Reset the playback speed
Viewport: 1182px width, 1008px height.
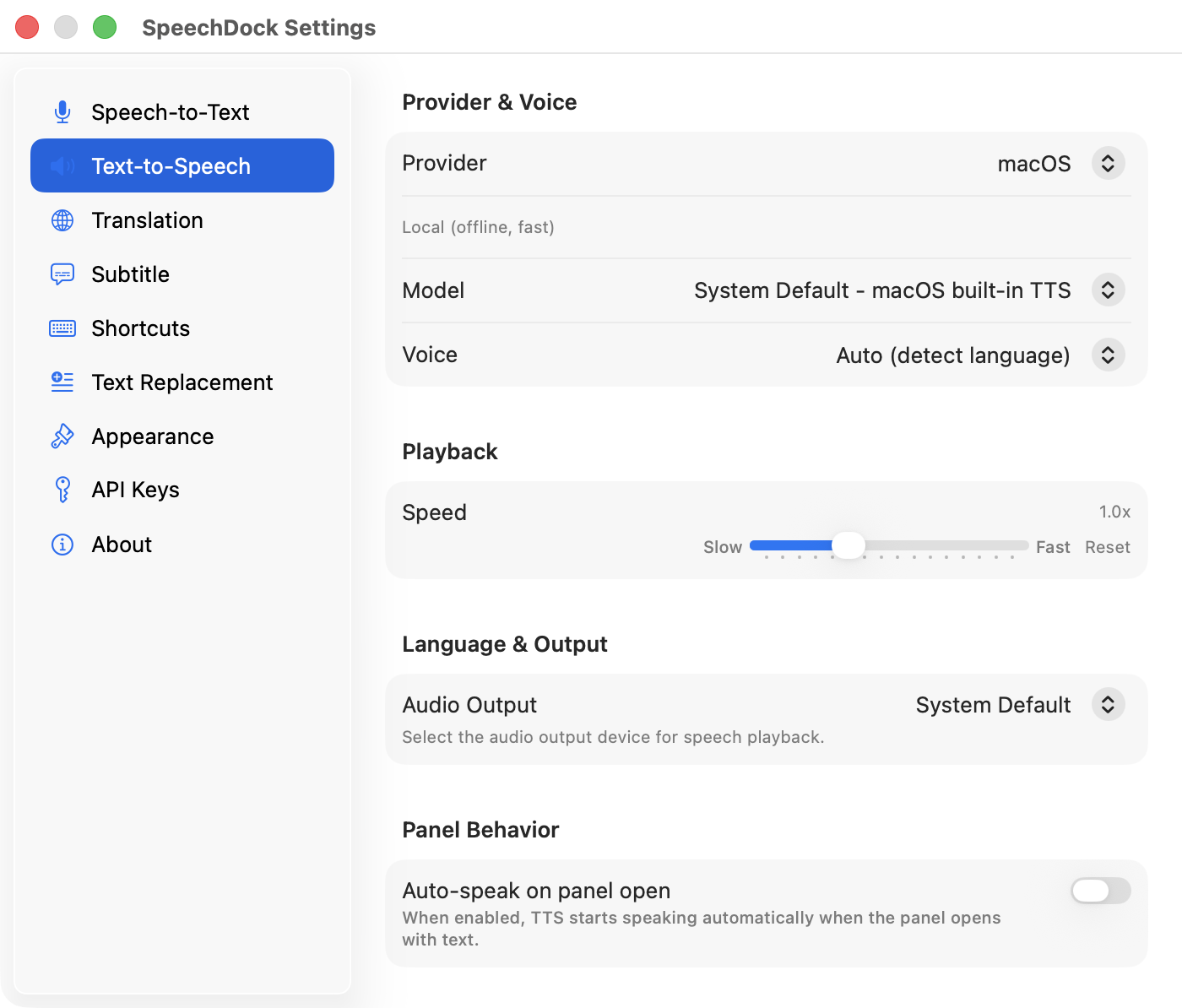click(1107, 547)
